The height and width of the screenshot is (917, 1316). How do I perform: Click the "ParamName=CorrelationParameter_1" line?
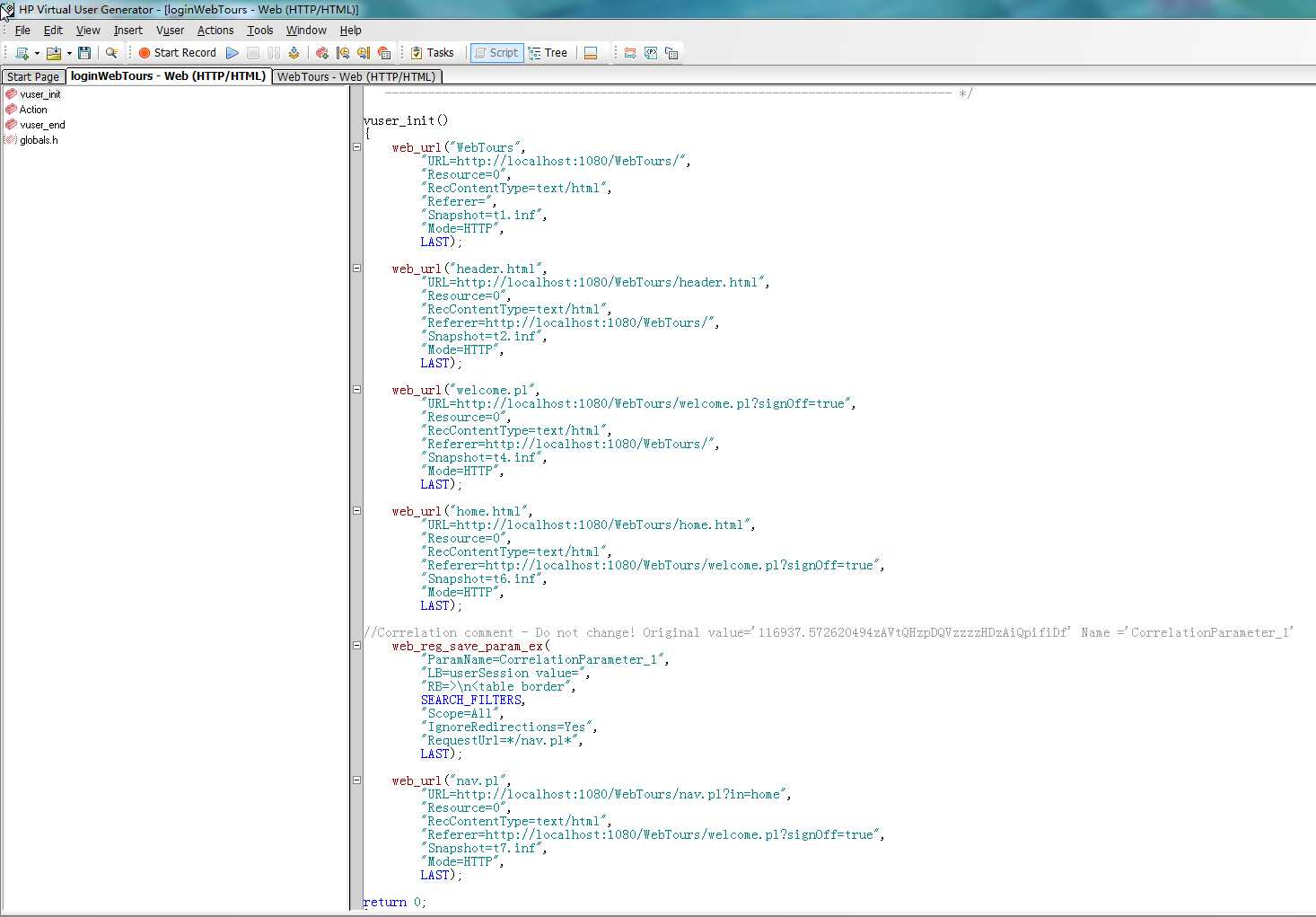545,659
